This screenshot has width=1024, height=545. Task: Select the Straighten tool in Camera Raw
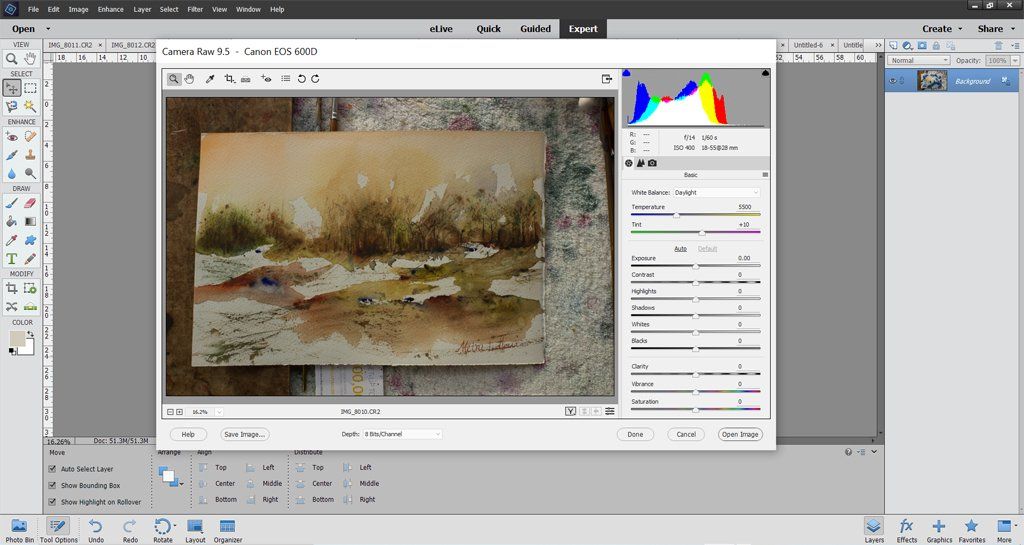pos(246,79)
